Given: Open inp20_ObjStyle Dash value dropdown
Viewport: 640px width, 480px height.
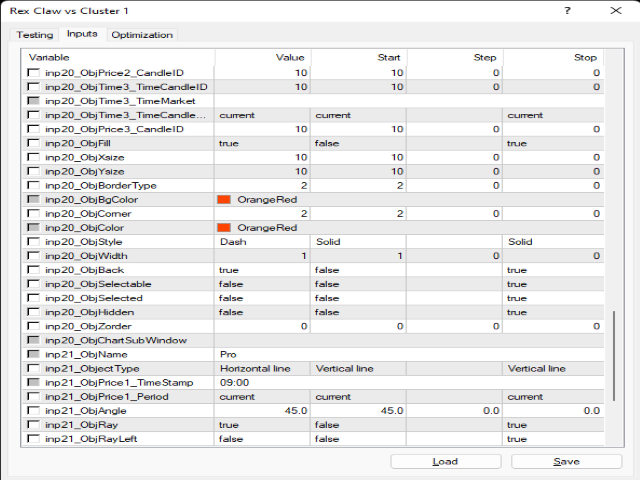Looking at the screenshot, I should tap(260, 242).
